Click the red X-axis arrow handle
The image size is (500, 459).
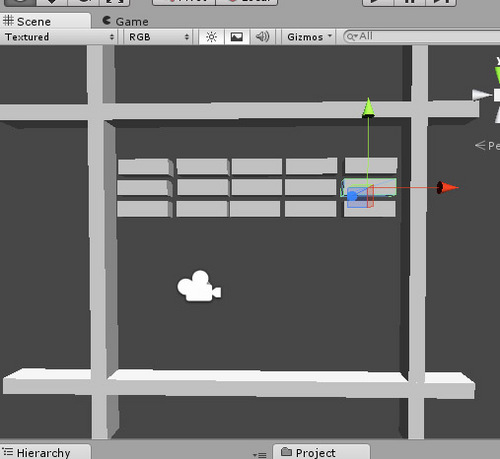click(448, 188)
